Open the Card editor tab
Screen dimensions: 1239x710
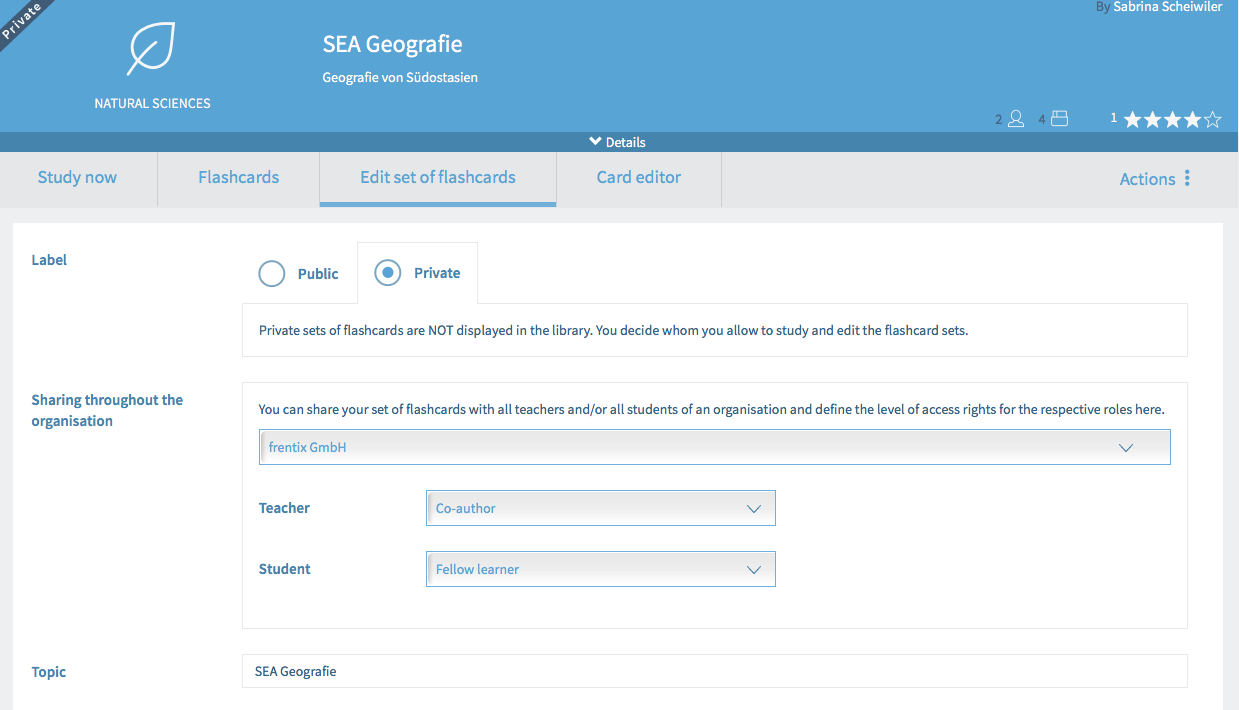[638, 178]
